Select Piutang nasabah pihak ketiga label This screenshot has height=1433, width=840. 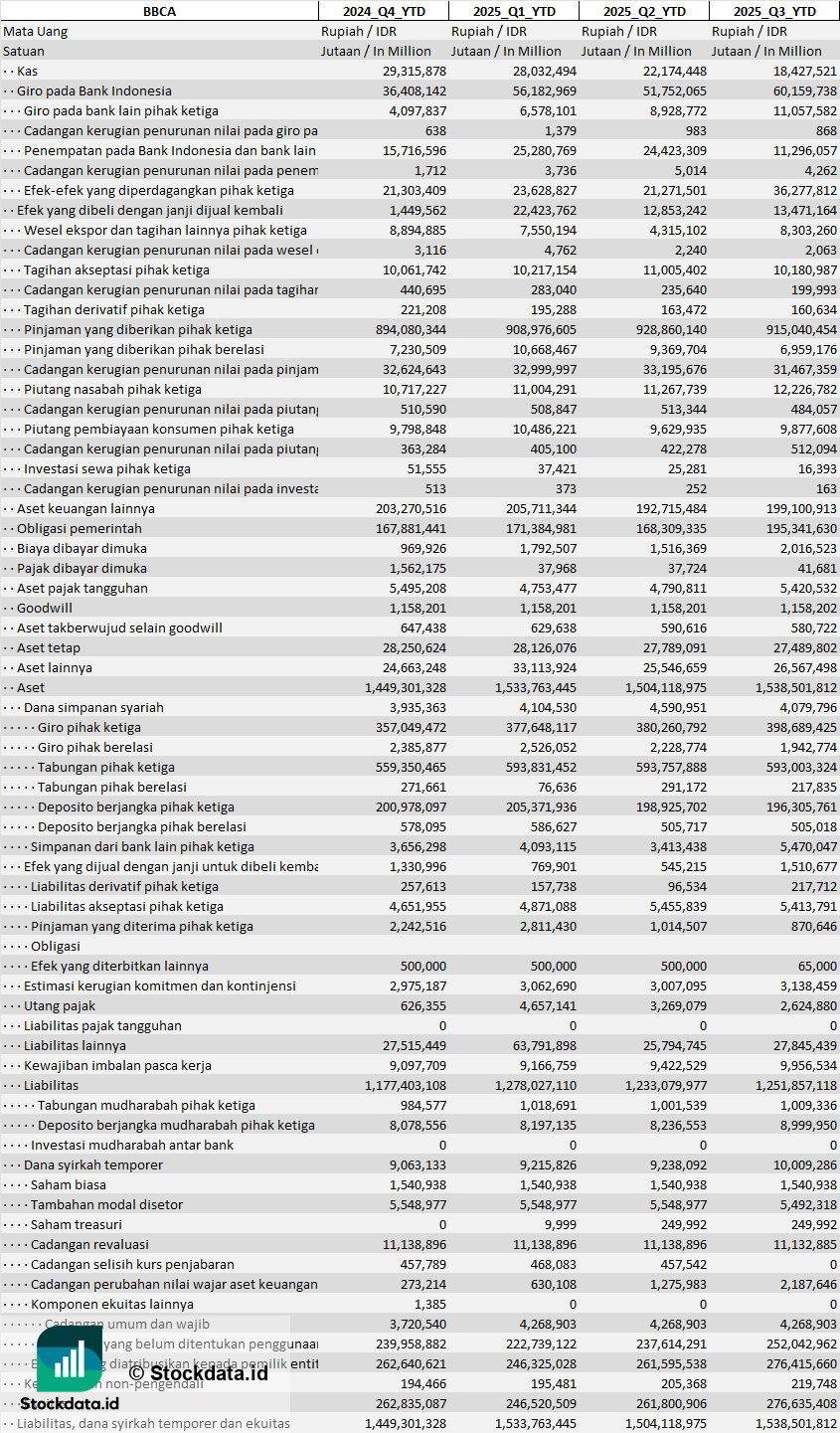coord(112,389)
